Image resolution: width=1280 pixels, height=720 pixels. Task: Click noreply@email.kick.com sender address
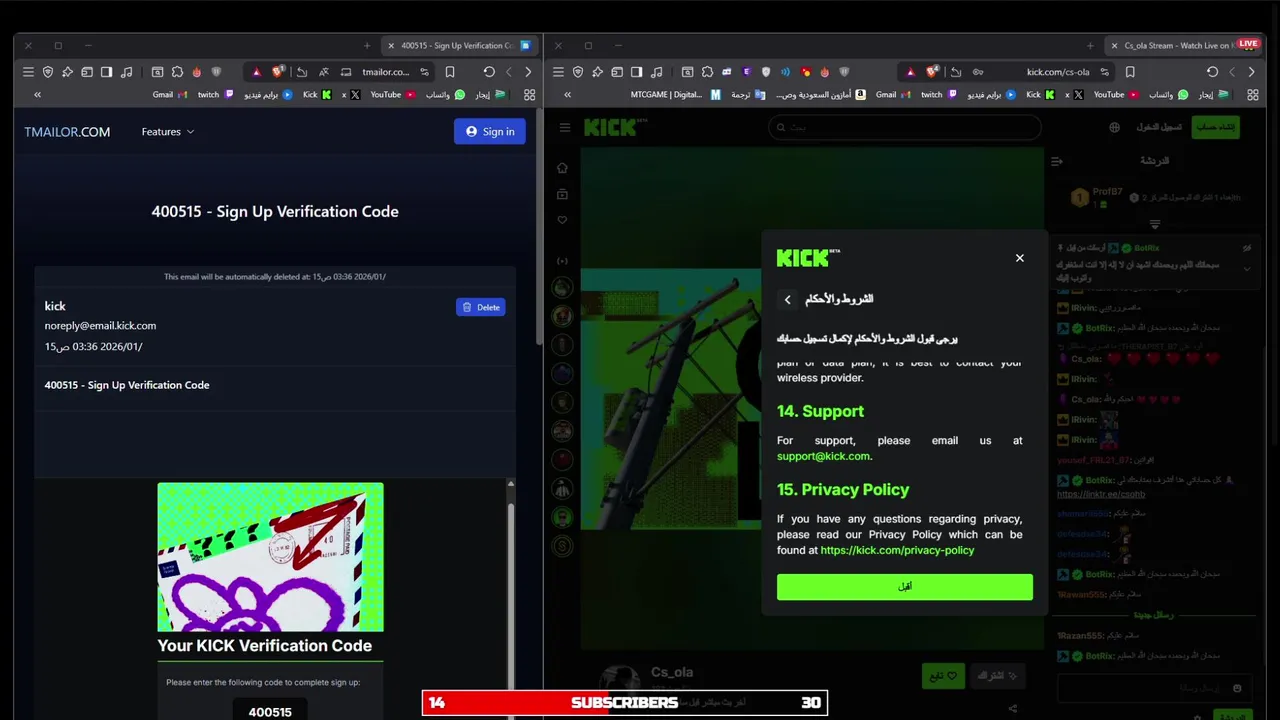tap(100, 326)
